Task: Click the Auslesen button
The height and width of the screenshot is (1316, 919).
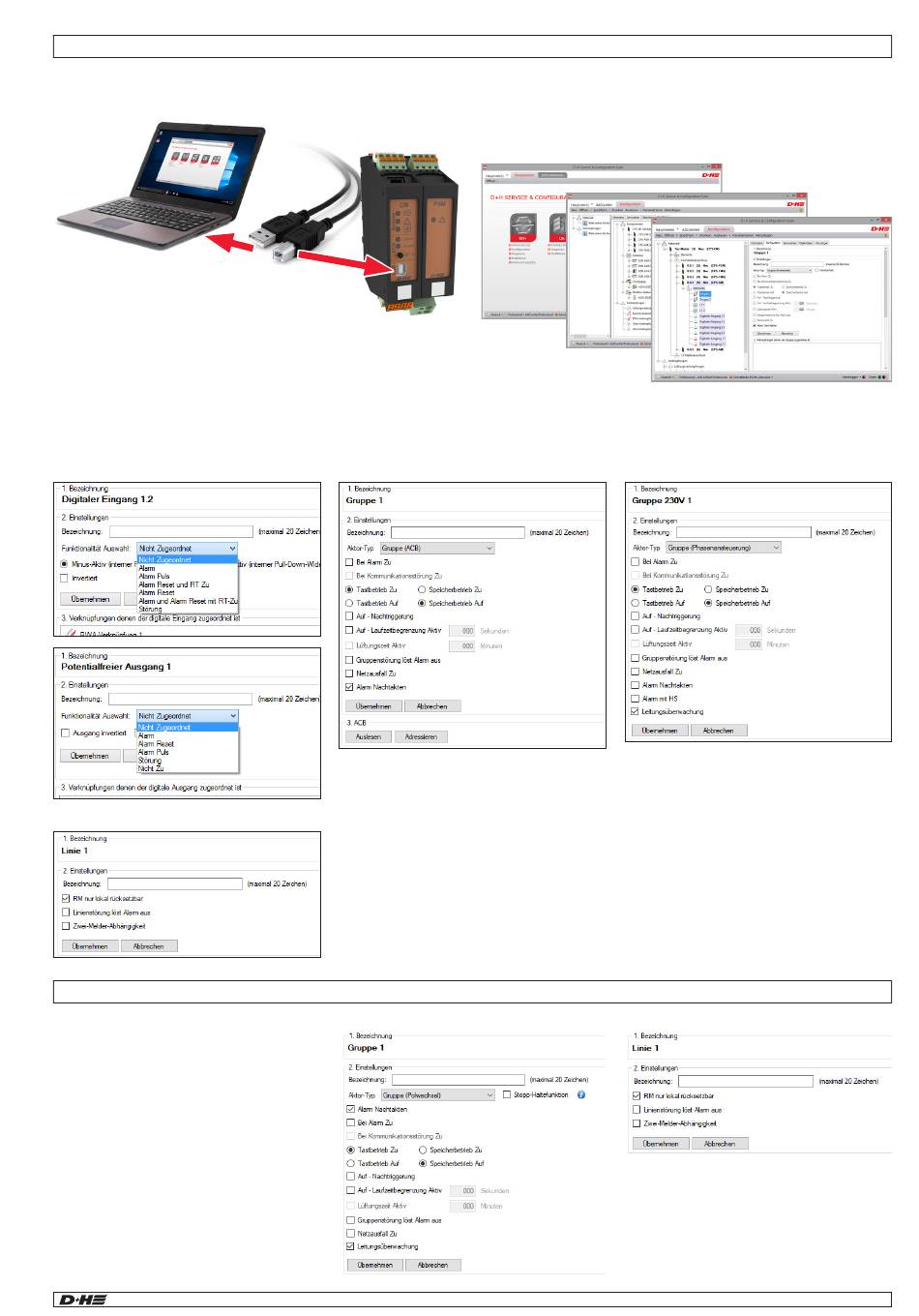Action: pos(369,736)
